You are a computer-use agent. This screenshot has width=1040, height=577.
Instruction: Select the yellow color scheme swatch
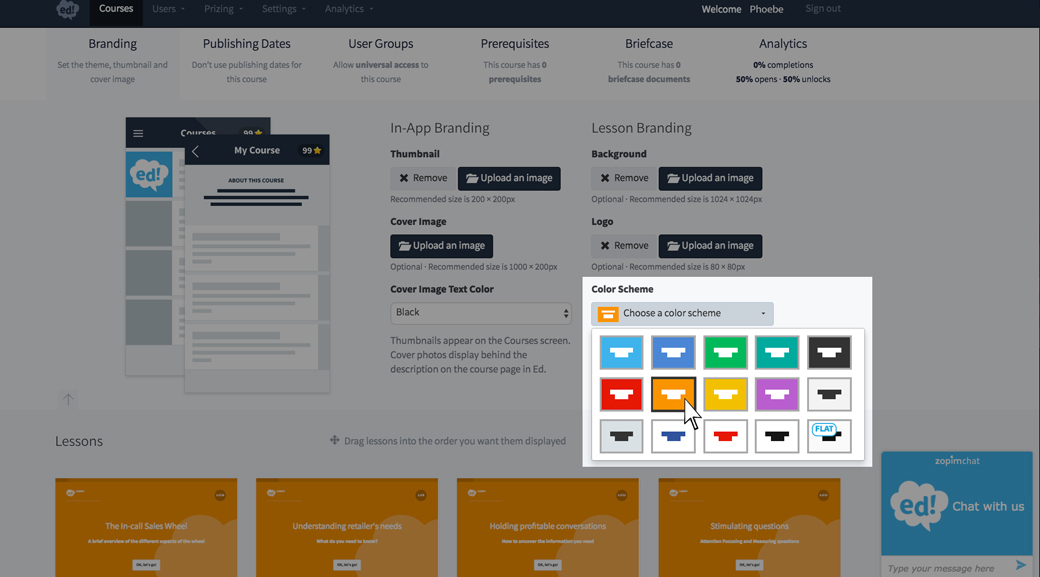[725, 395]
